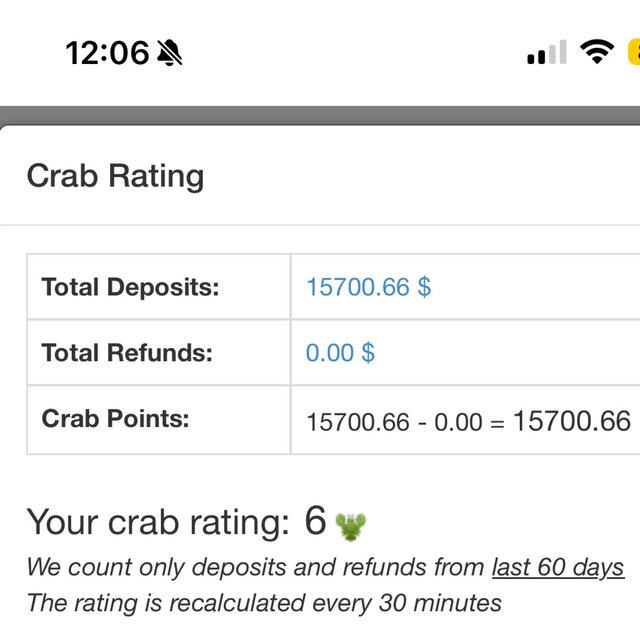The width and height of the screenshot is (640, 640).
Task: Tap the yellow battery indicator
Action: (633, 52)
